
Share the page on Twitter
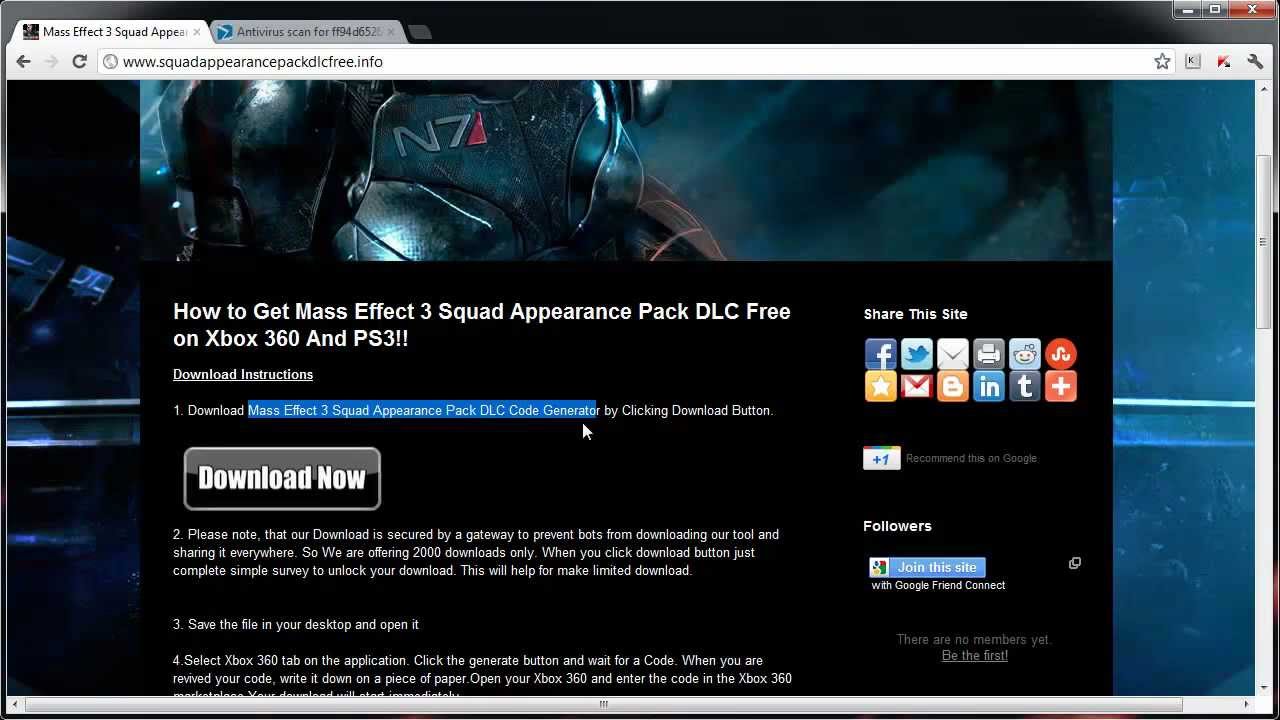pos(917,354)
